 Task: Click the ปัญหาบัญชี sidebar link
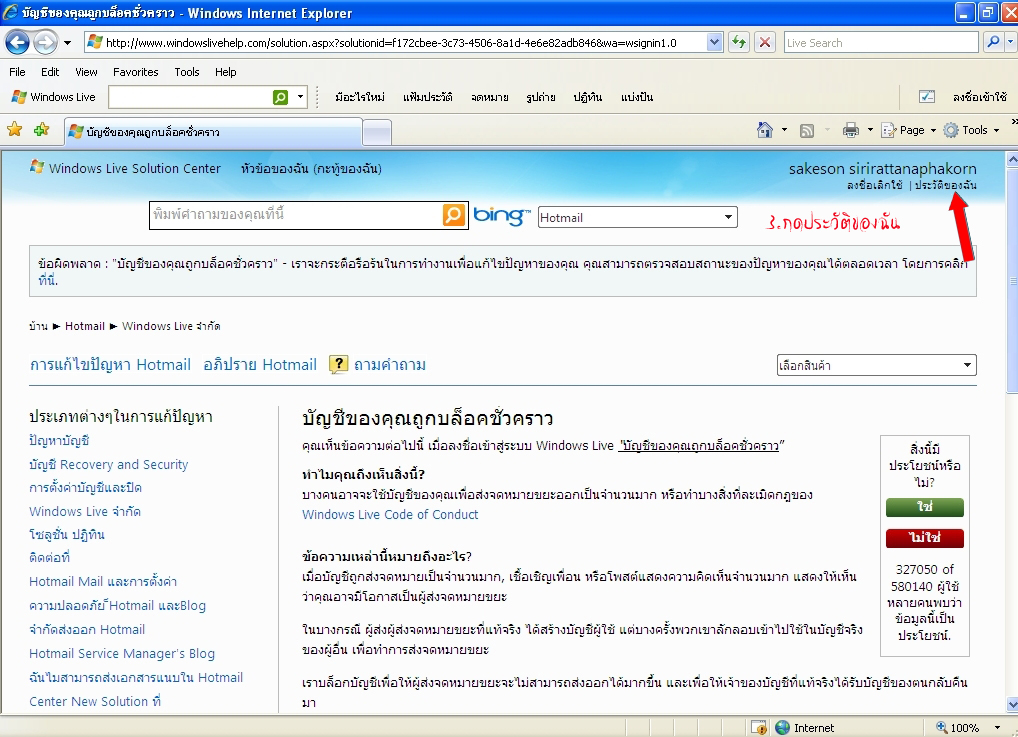(x=59, y=440)
